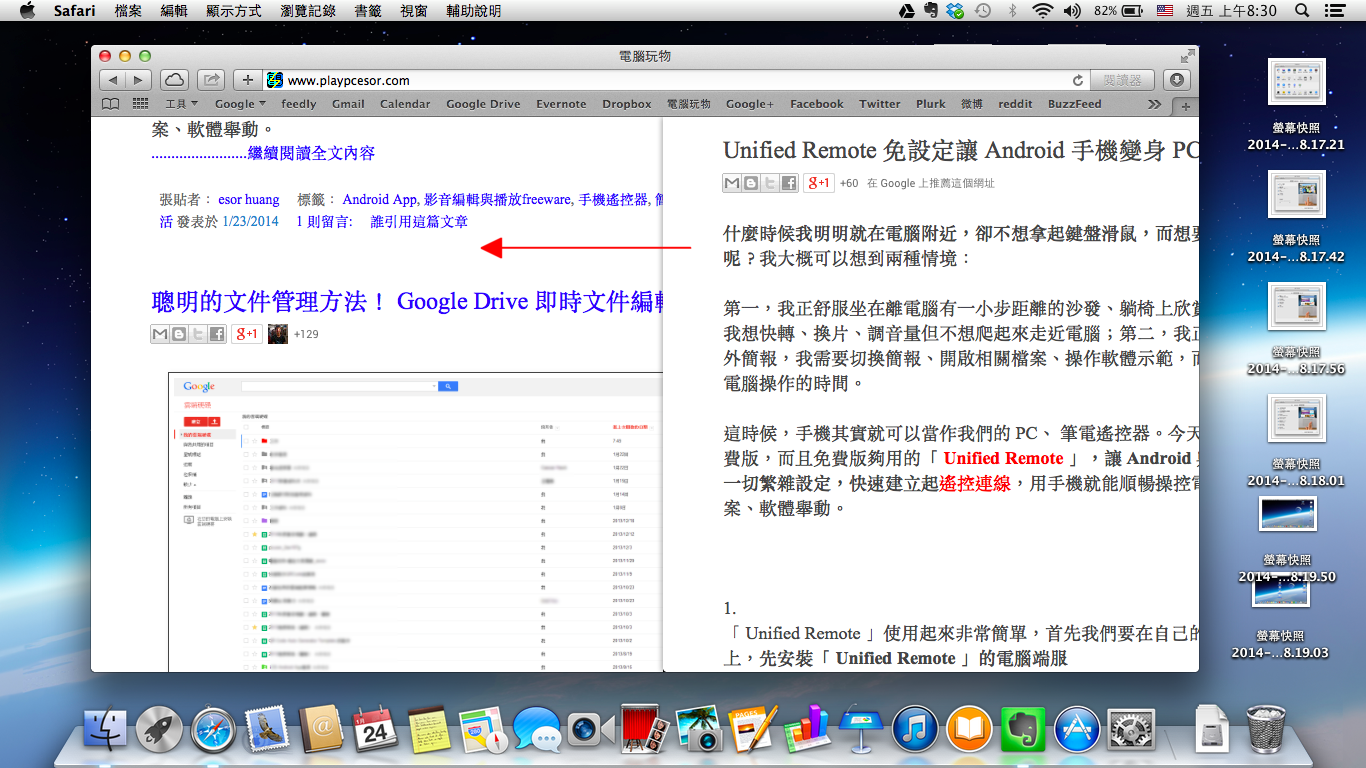Open Evernote elephant icon in menu bar
This screenshot has width=1366, height=768.
931,11
